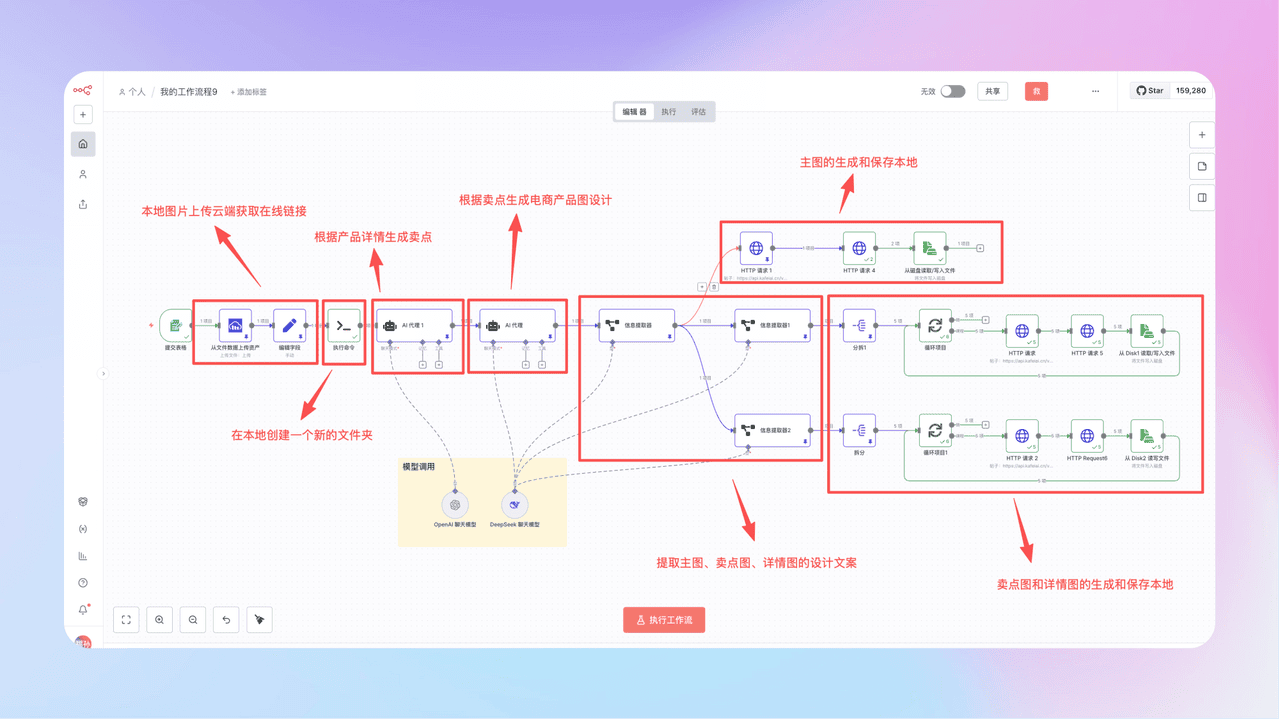This screenshot has width=1280, height=720.
Task: Click the tidy up broom icon
Action: point(259,620)
